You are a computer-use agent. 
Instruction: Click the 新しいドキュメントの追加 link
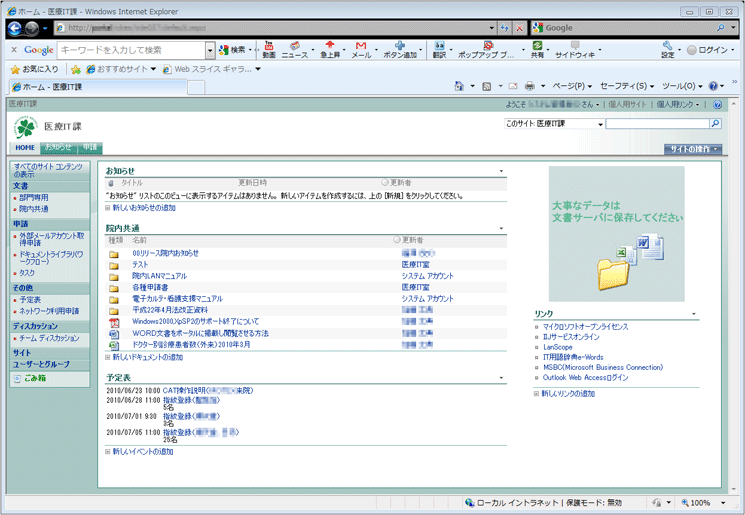pos(148,357)
